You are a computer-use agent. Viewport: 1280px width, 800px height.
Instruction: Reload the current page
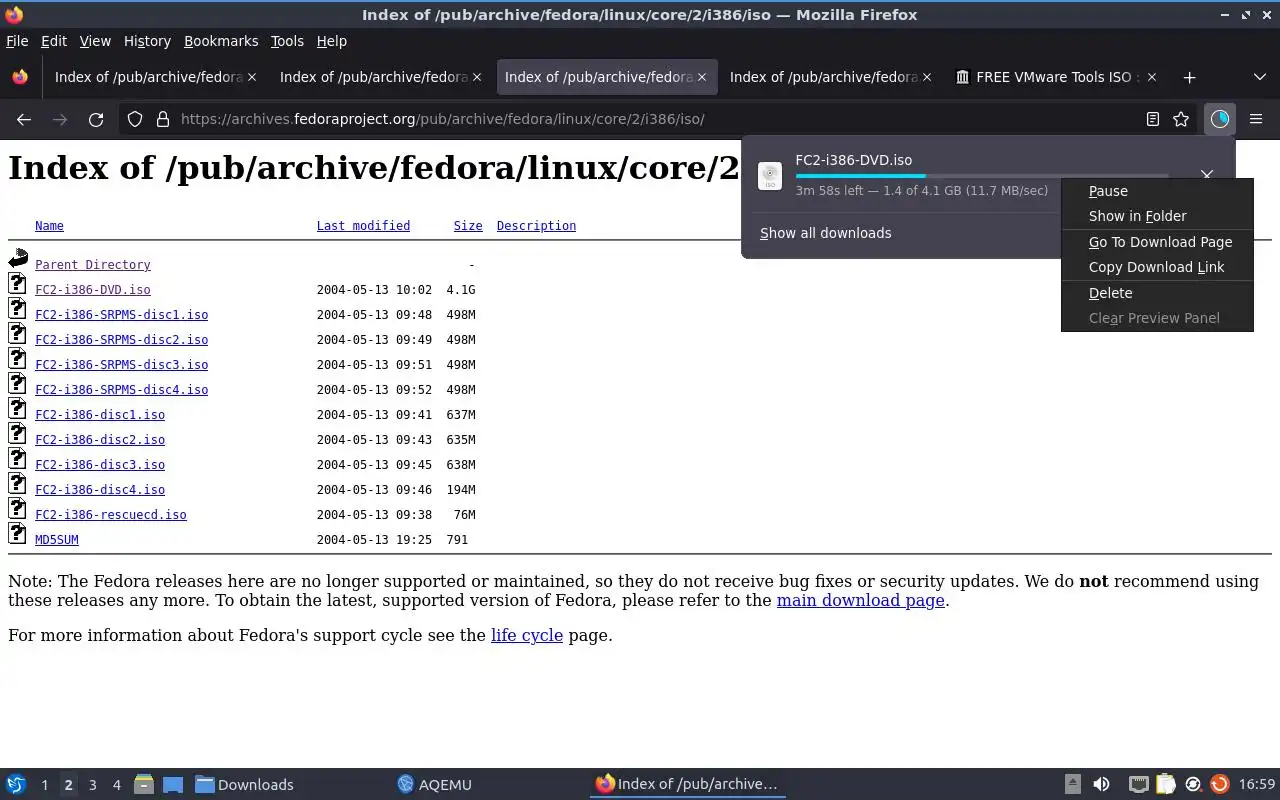[96, 119]
